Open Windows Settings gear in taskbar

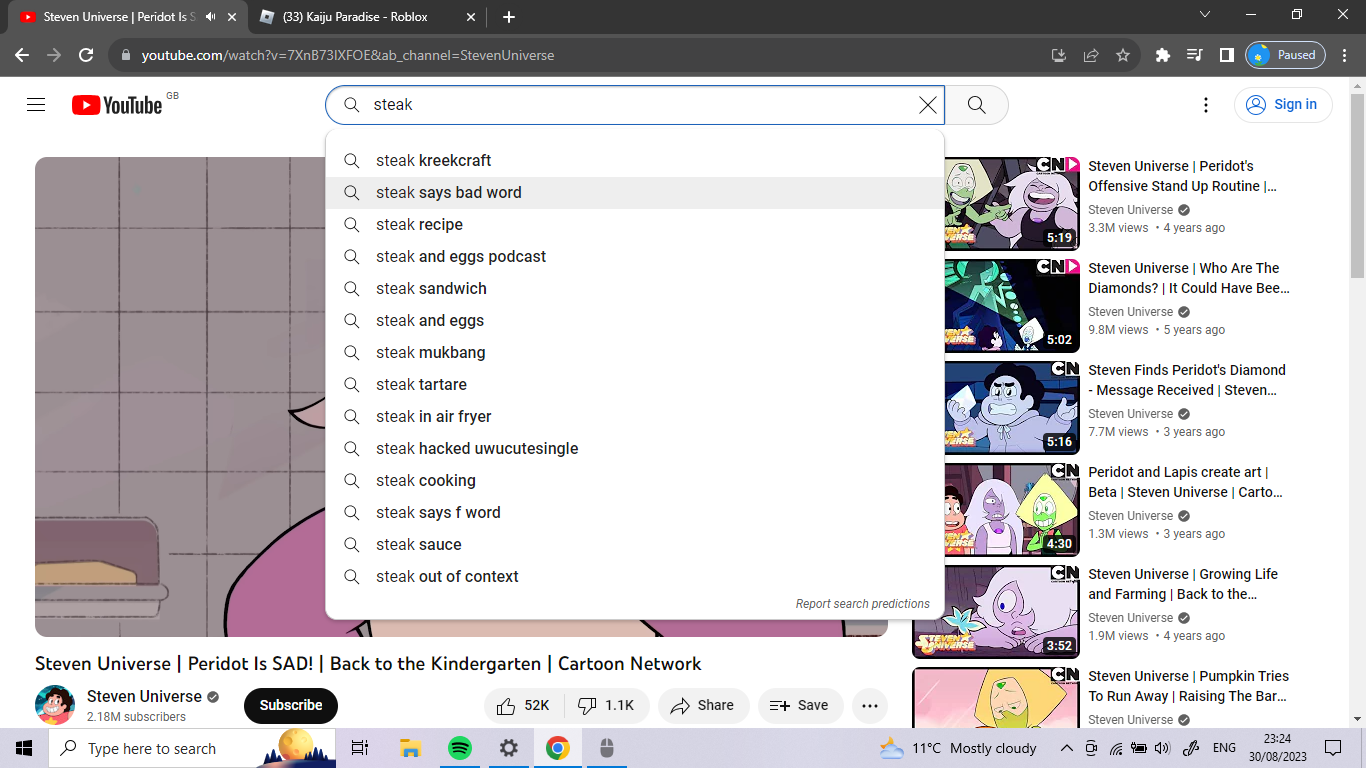508,748
